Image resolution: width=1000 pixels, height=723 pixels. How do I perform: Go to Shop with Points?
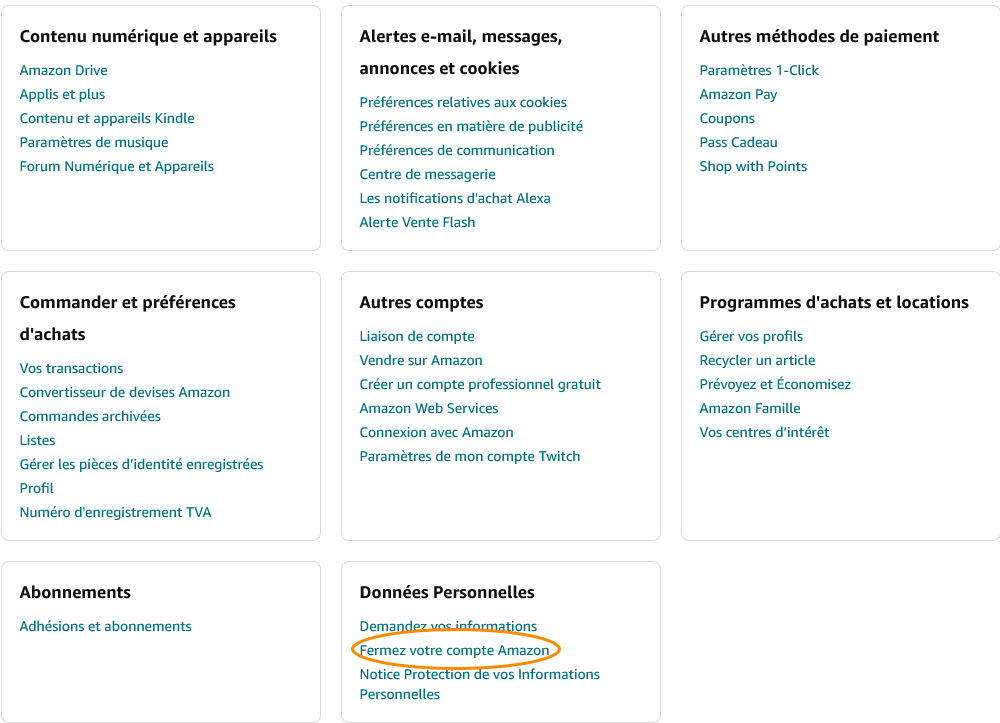tap(753, 166)
